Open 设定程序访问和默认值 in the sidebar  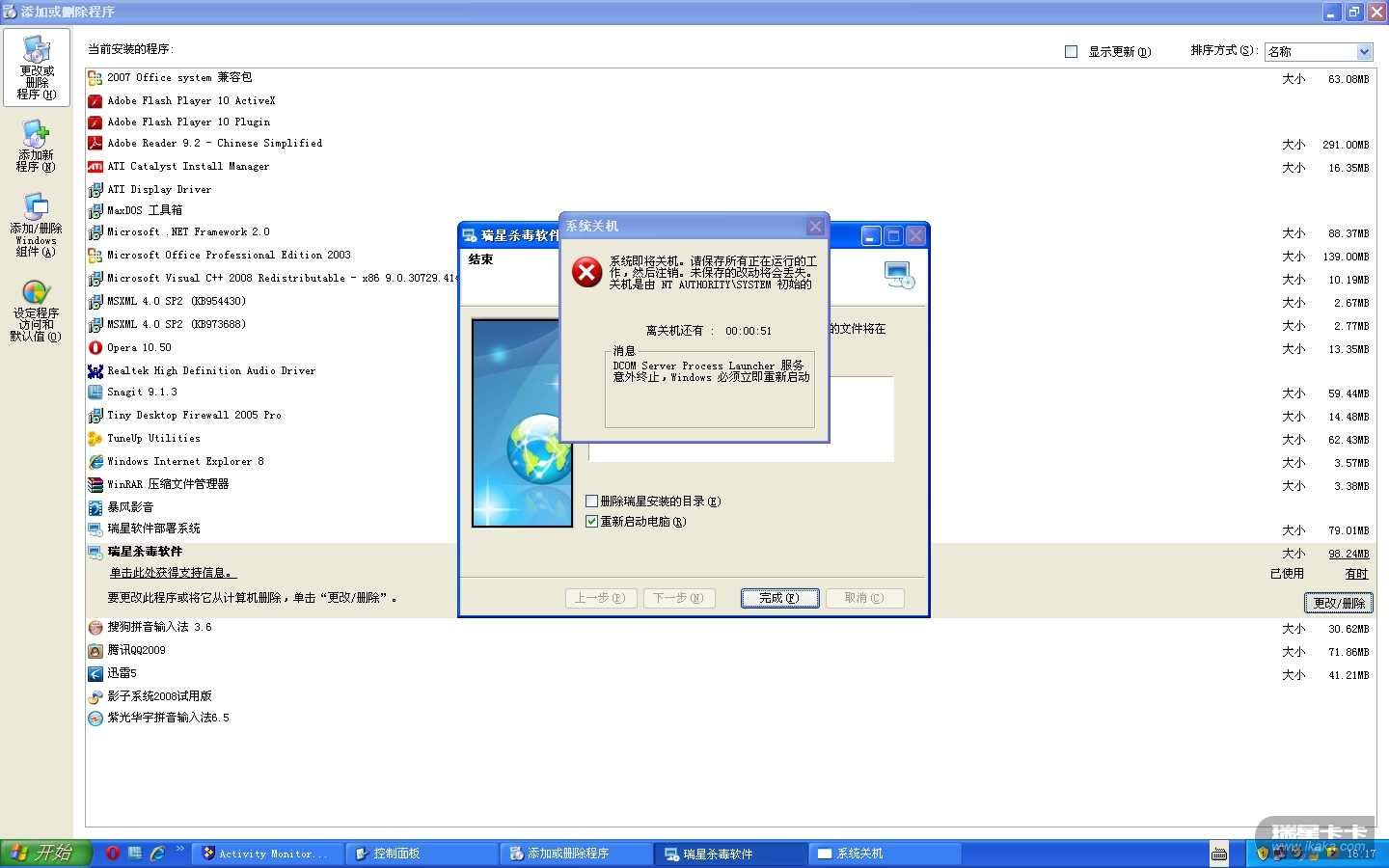coord(37,311)
